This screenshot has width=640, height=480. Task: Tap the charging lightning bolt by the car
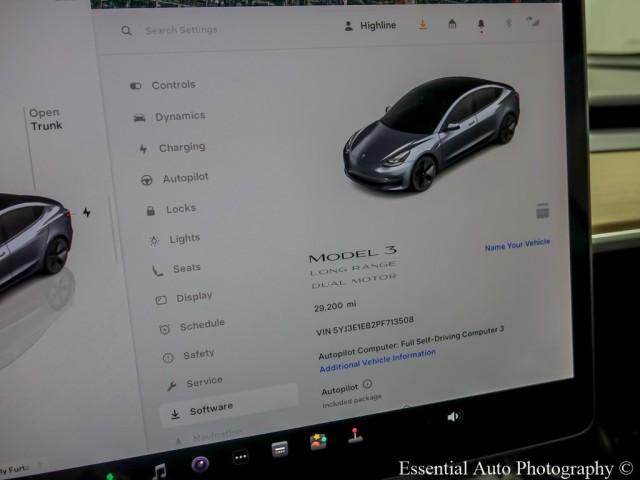pyautogui.click(x=86, y=213)
